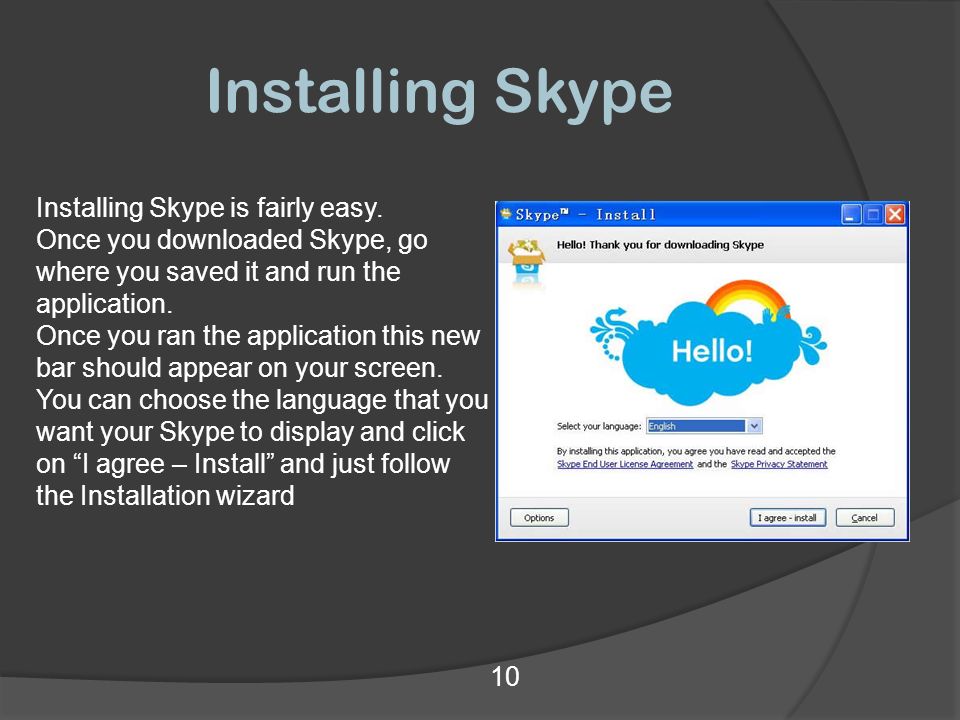Click the 'By installing this application' notice text
Screen dimensions: 960x720
tap(696, 451)
